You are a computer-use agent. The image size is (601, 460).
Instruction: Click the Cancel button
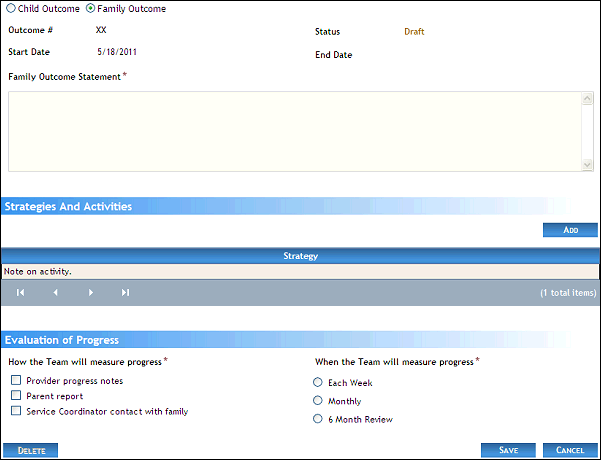click(x=570, y=450)
